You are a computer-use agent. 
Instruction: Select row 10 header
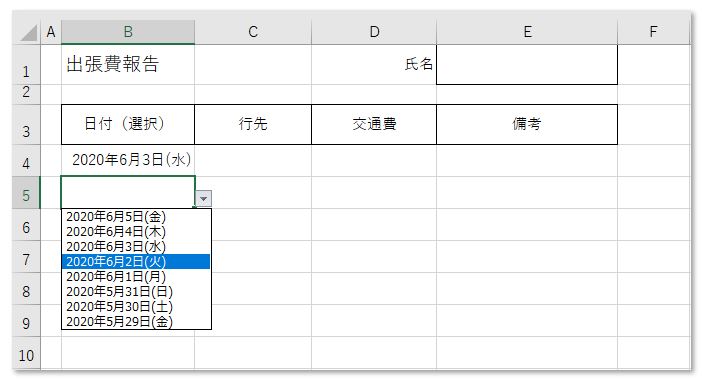tap(26, 355)
